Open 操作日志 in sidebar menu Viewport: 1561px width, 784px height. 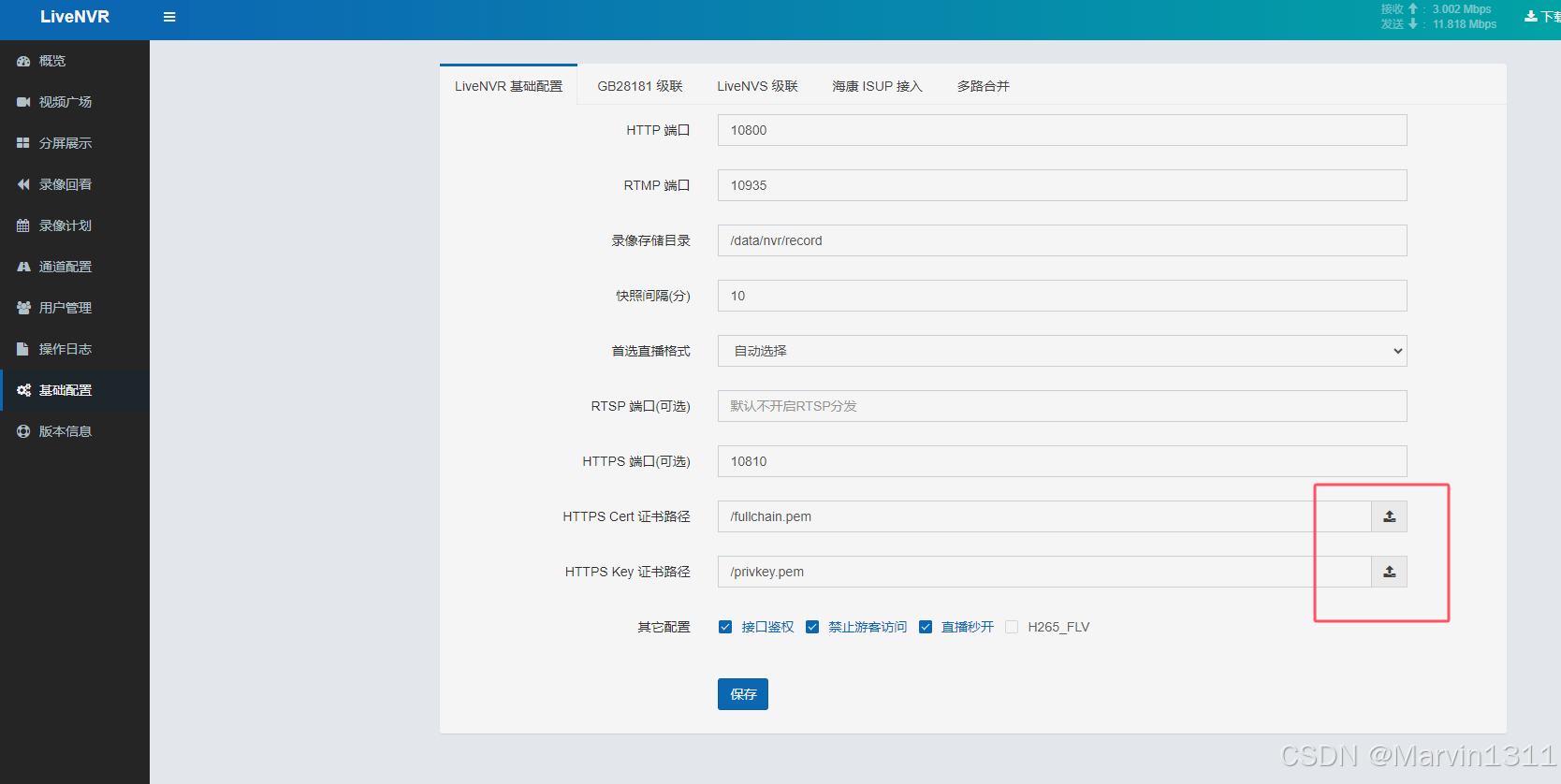click(x=75, y=349)
